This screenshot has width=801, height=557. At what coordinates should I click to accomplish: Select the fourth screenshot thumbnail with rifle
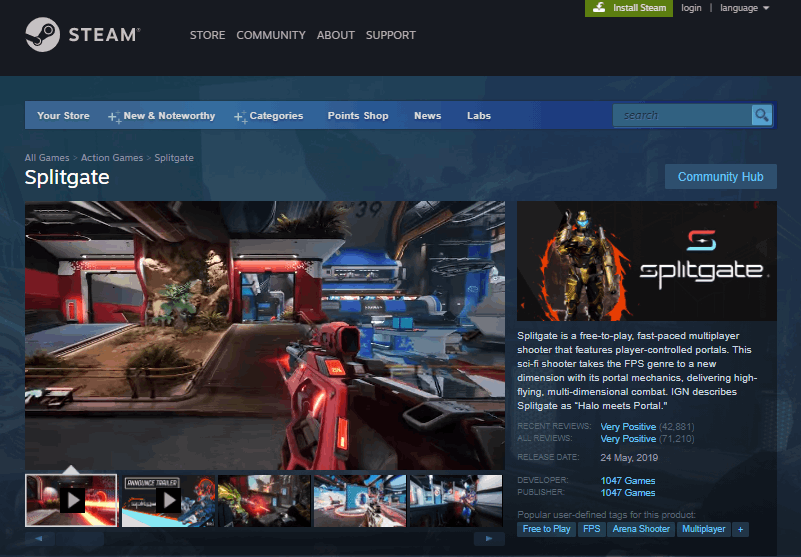click(x=360, y=501)
